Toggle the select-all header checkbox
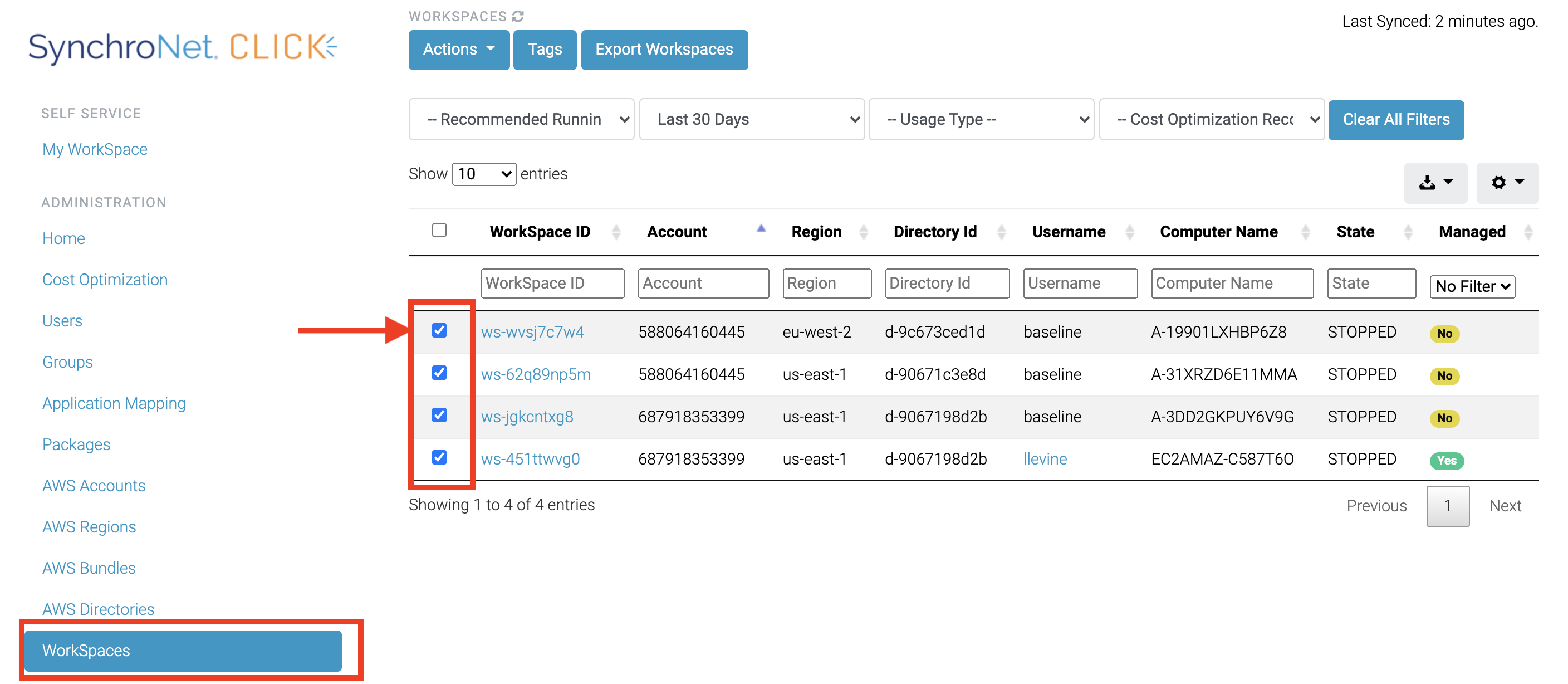Screen dimensions: 1568x684 click(439, 230)
